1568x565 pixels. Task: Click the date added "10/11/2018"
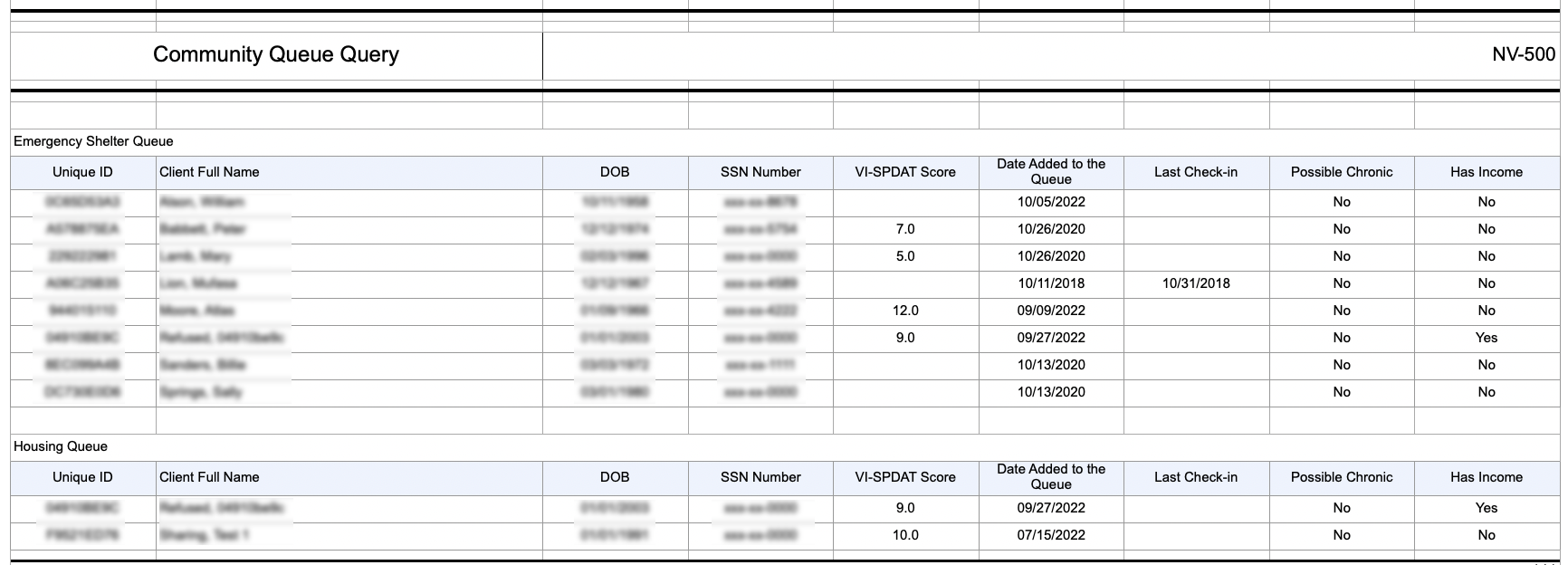tap(1051, 283)
